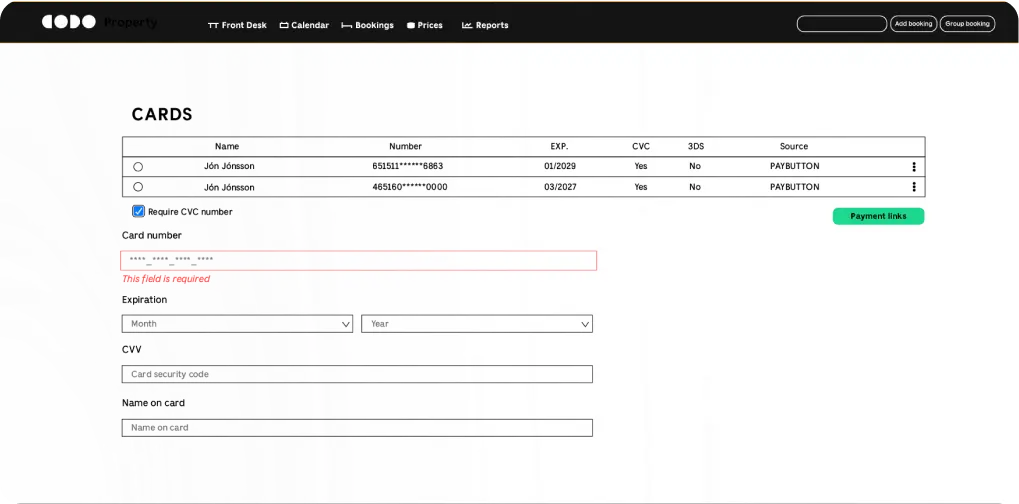This screenshot has height=504, width=1019.
Task: Open the Bookings menu item
Action: [374, 26]
